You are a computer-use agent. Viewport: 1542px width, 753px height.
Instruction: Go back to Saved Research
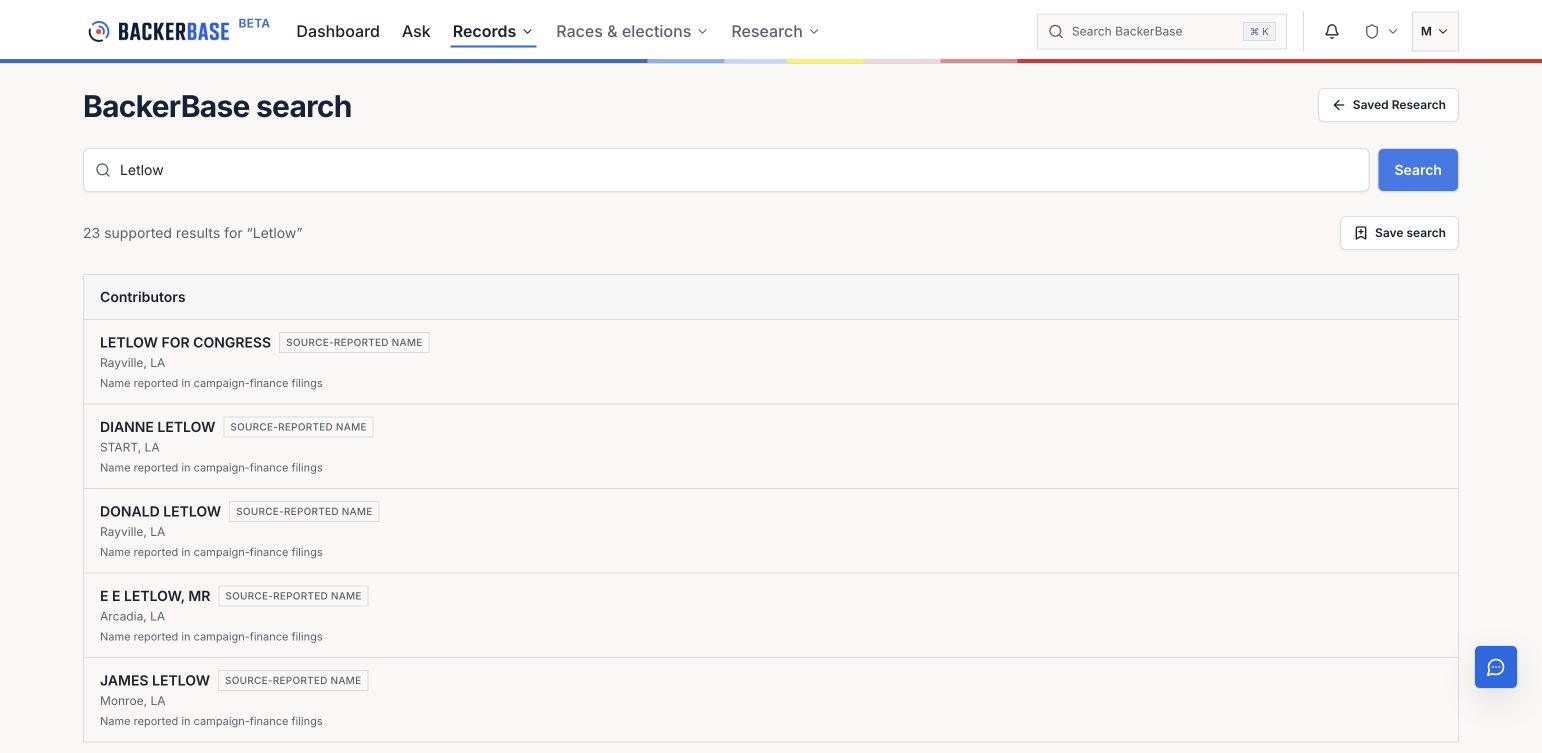pyautogui.click(x=1388, y=105)
